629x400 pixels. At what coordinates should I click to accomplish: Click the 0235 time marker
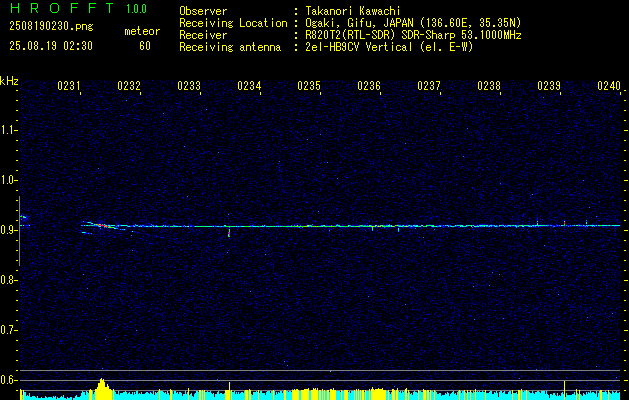tap(309, 86)
